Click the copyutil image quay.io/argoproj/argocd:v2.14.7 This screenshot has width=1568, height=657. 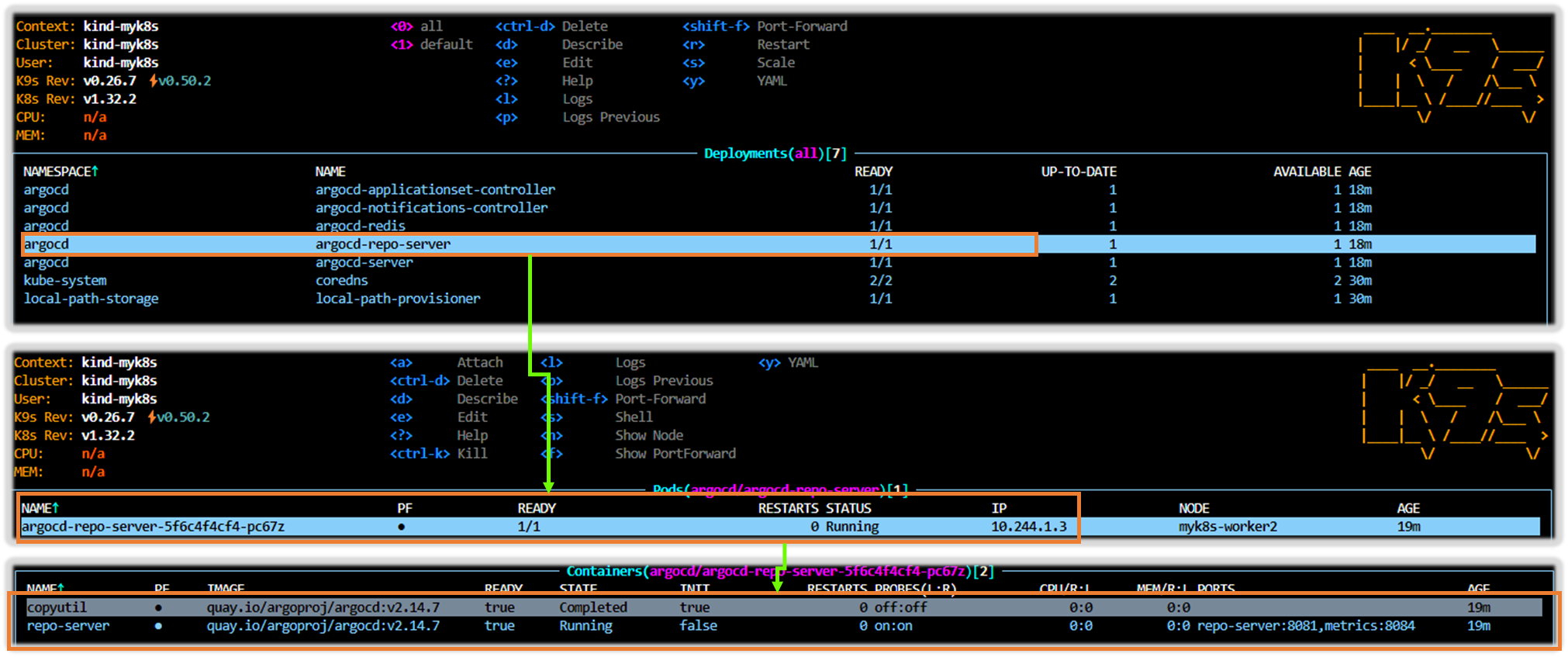(x=323, y=607)
